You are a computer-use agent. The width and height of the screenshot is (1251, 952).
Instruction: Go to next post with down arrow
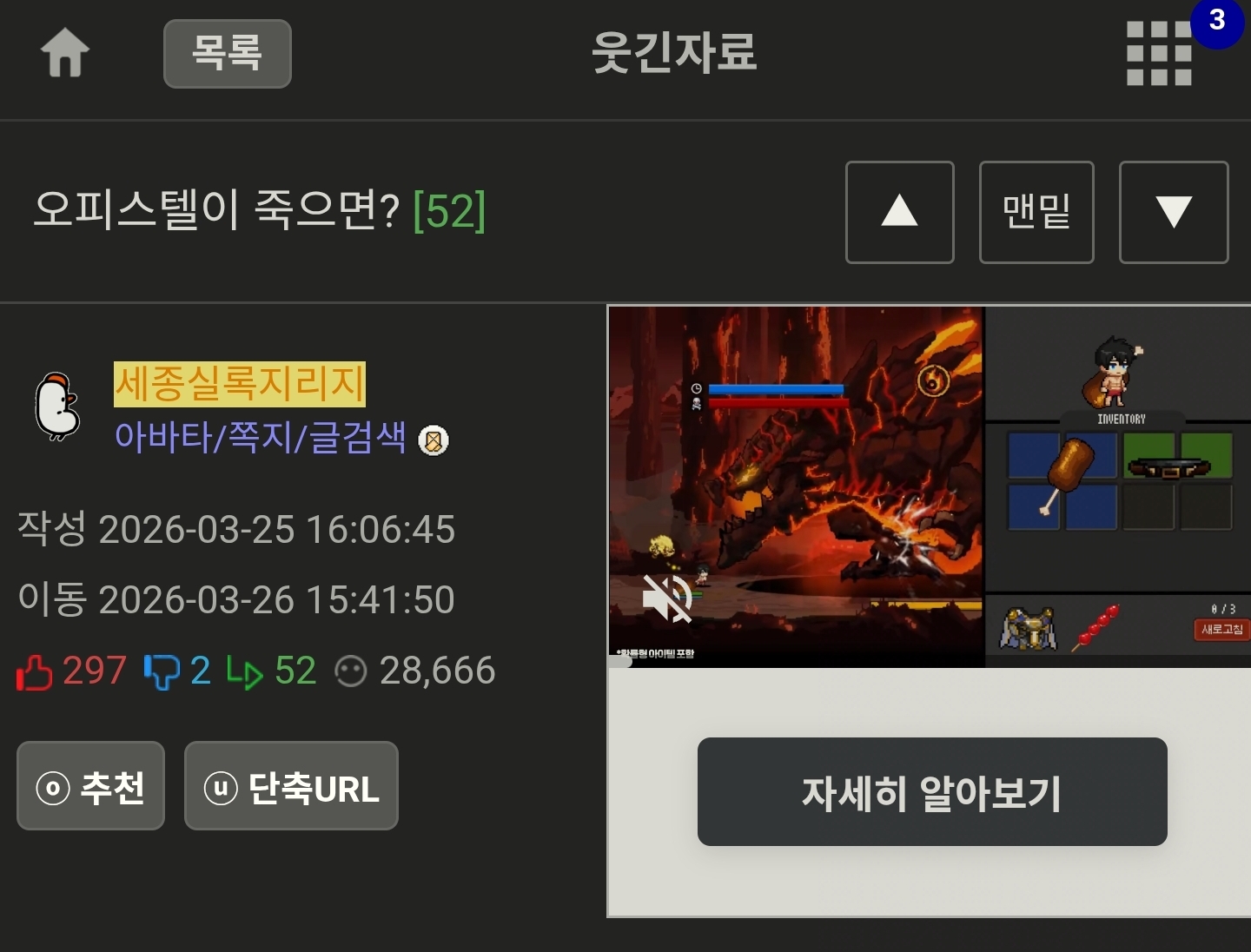click(x=1174, y=212)
